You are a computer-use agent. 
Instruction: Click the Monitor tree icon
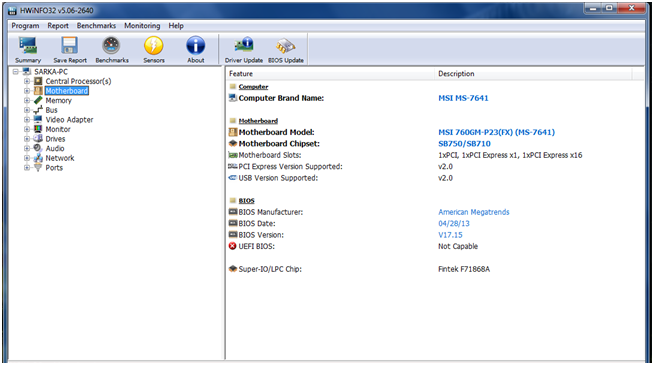click(38, 129)
